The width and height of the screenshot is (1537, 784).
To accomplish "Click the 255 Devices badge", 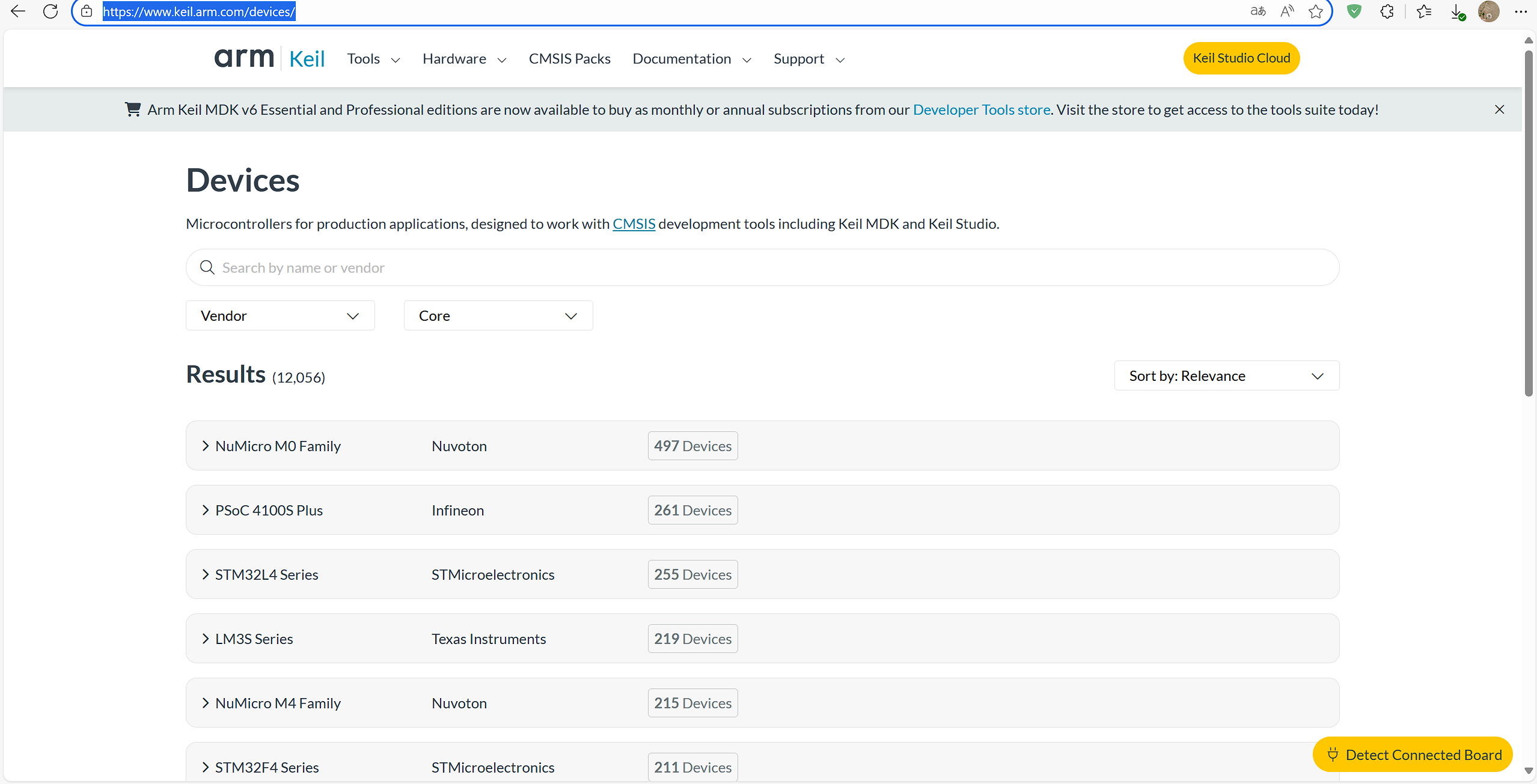I will (693, 574).
